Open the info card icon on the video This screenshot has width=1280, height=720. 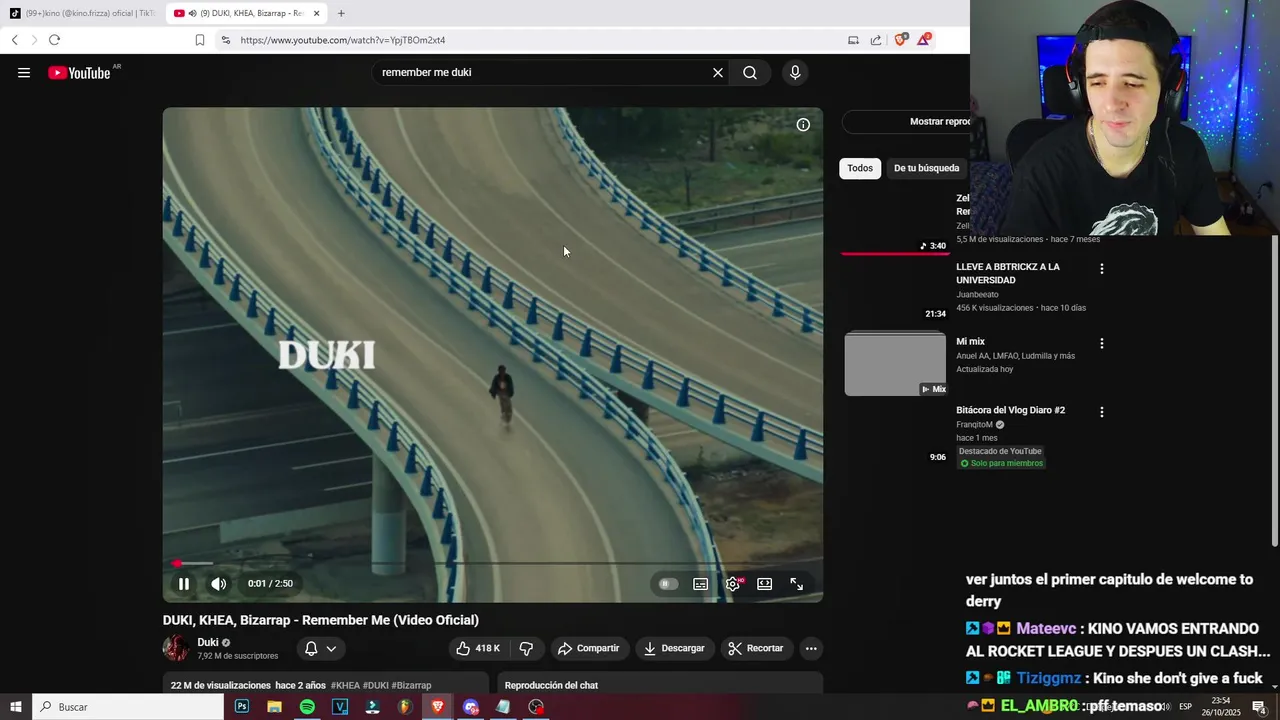click(803, 125)
